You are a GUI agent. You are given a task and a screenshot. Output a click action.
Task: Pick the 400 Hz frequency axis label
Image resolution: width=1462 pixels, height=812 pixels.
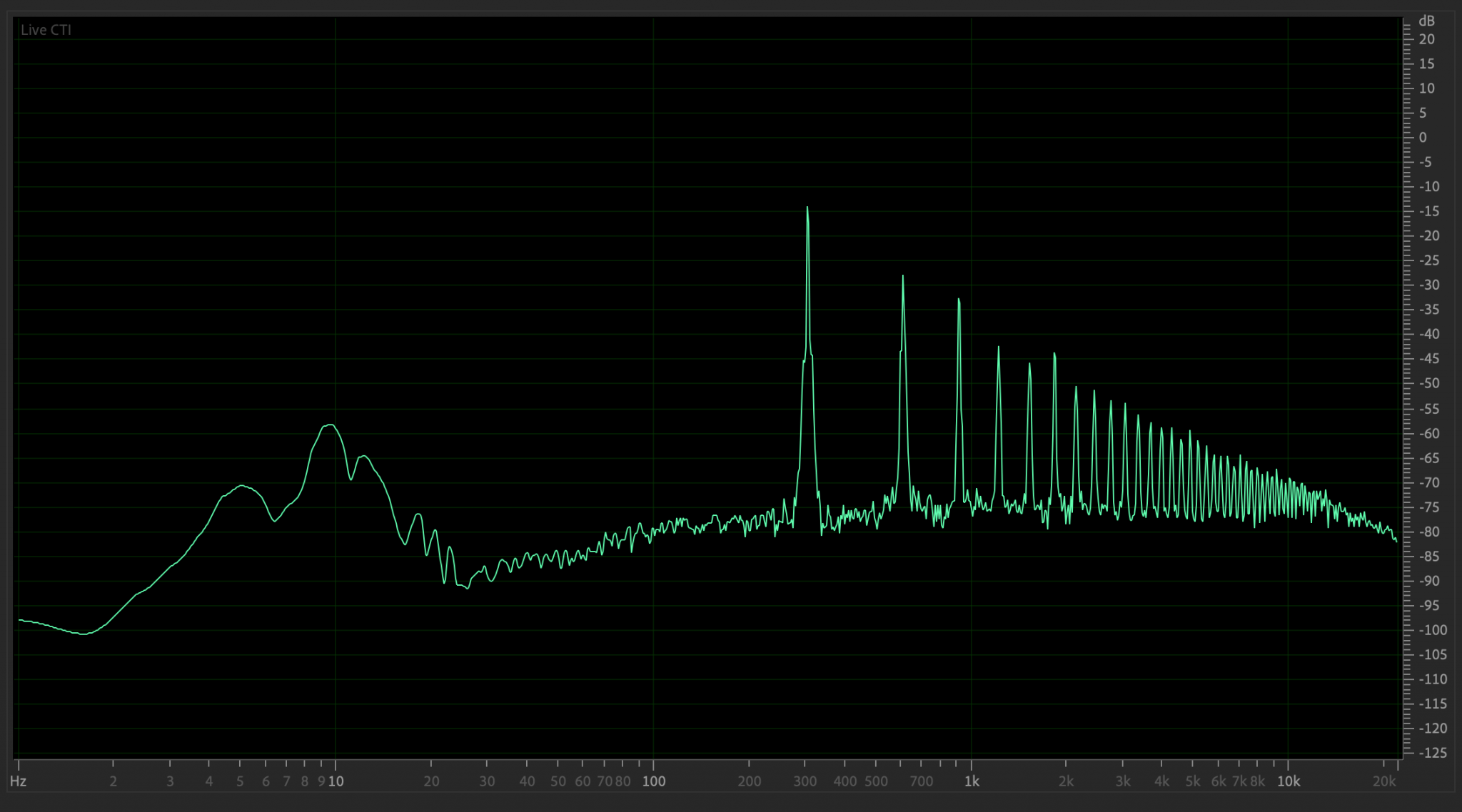pyautogui.click(x=845, y=781)
